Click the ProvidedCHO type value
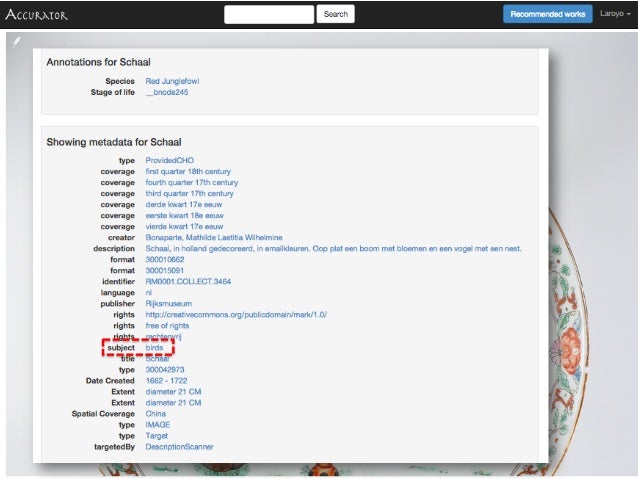Viewport: 638px width, 479px height. click(x=170, y=160)
